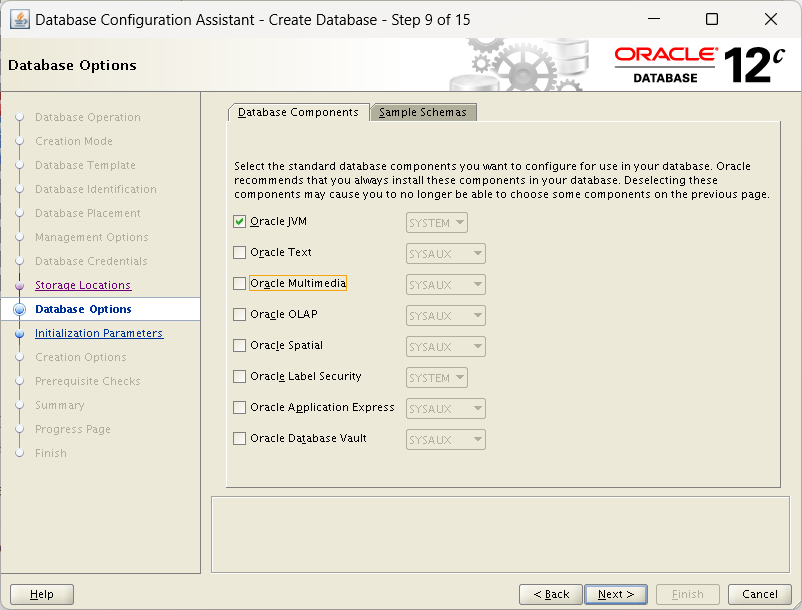Image resolution: width=802 pixels, height=610 pixels.
Task: Open the Oracle Database Vault tablespace dropdown
Action: [445, 440]
